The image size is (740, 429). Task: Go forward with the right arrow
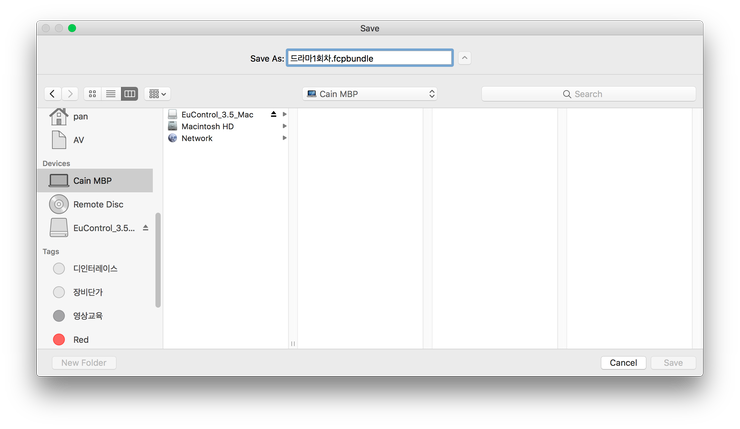(70, 94)
